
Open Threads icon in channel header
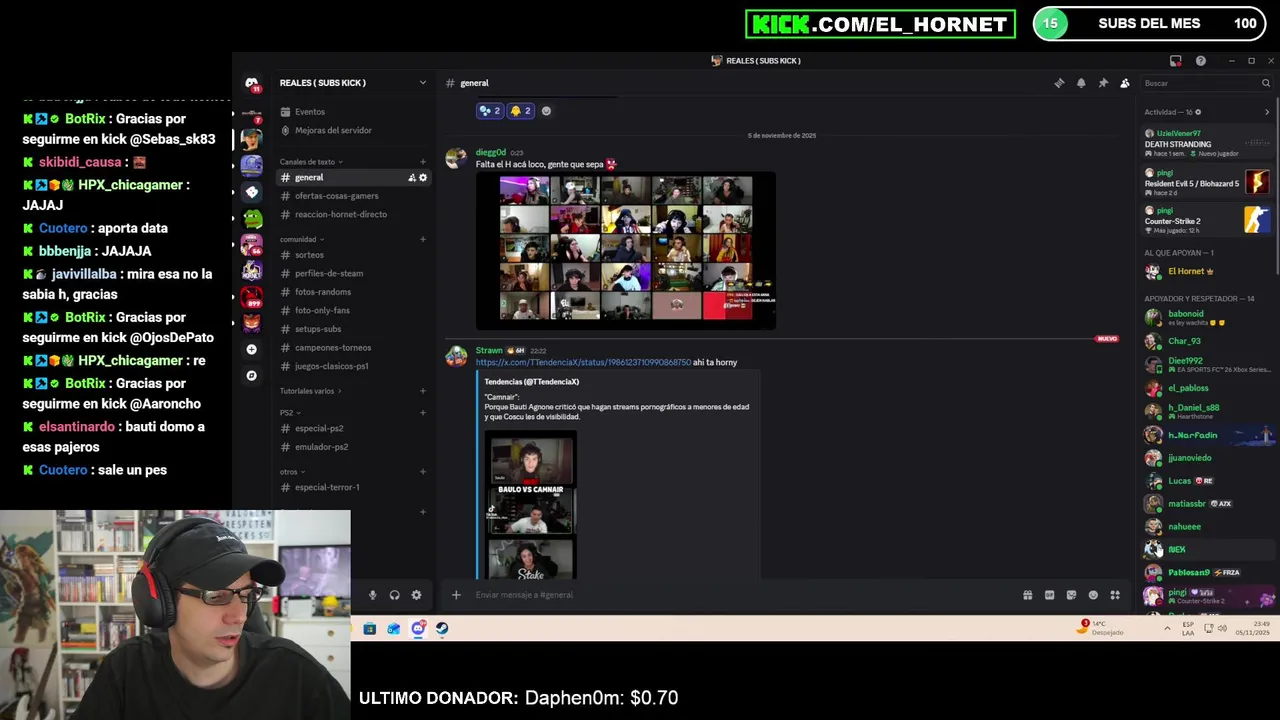1059,83
